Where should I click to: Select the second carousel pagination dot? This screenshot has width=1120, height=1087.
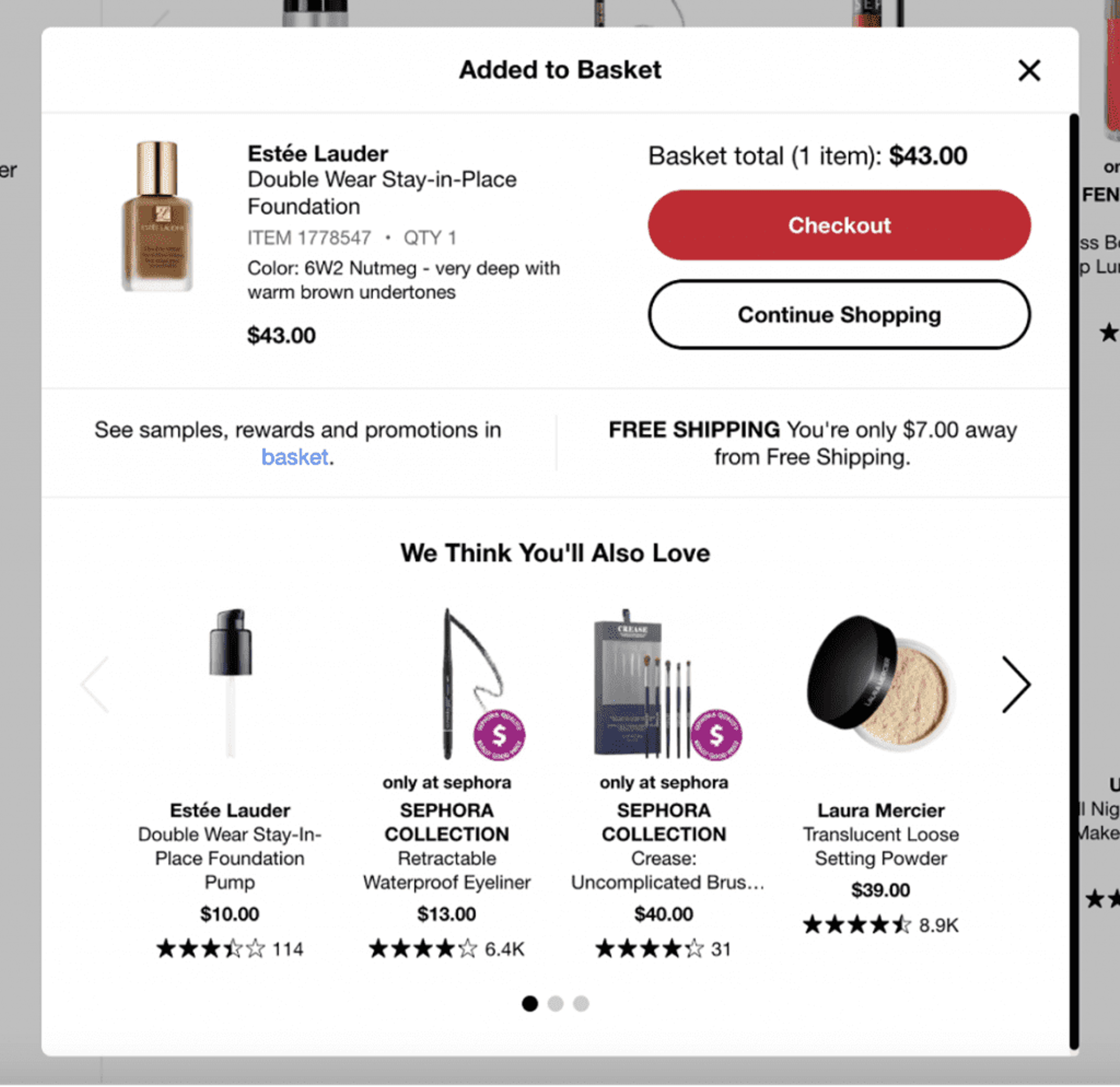[555, 1004]
